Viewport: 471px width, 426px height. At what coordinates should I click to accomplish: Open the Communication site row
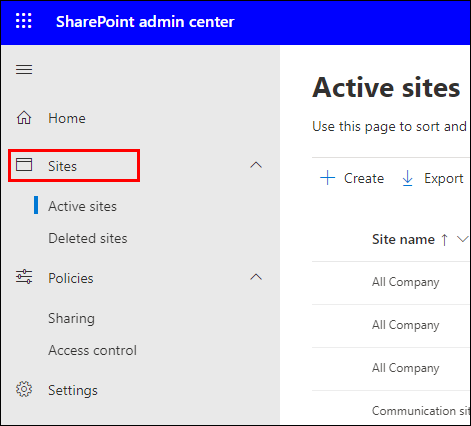click(x=391, y=408)
